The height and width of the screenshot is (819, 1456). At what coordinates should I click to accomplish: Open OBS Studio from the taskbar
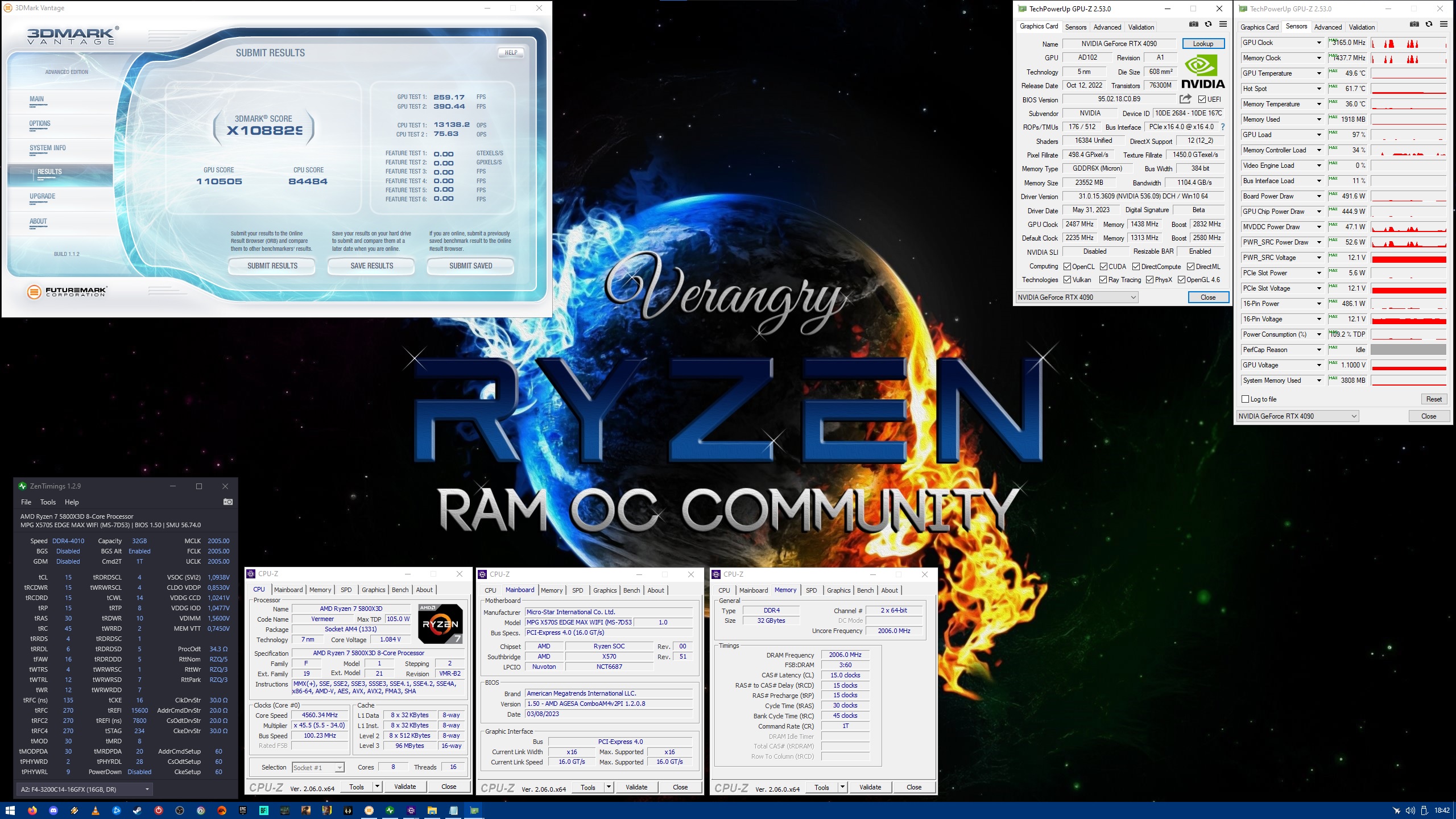click(x=180, y=810)
